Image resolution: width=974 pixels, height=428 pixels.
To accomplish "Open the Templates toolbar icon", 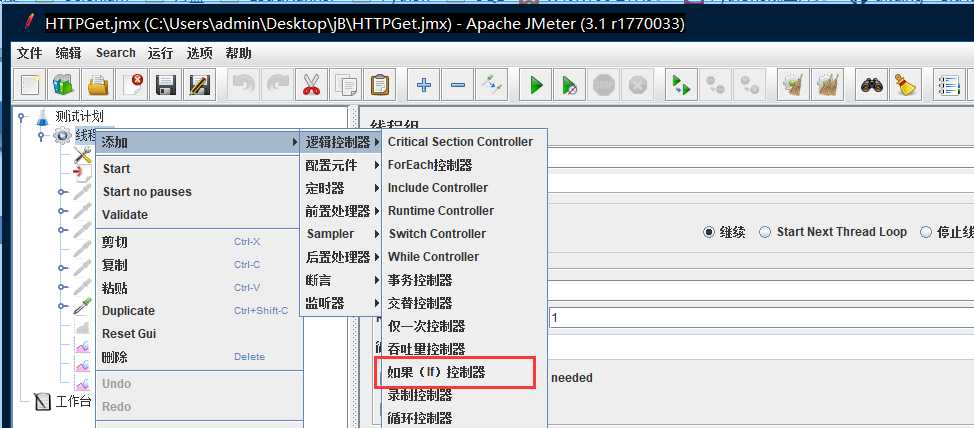I will pos(63,84).
